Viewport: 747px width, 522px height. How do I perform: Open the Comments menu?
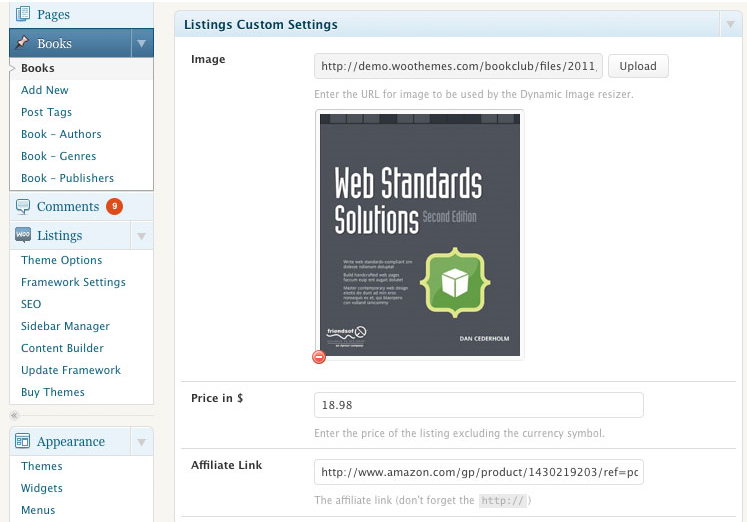coord(68,207)
